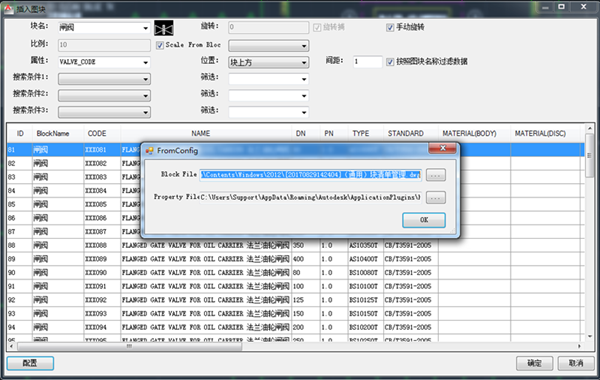
Task: Browse for the Block File path
Action: coord(435,175)
